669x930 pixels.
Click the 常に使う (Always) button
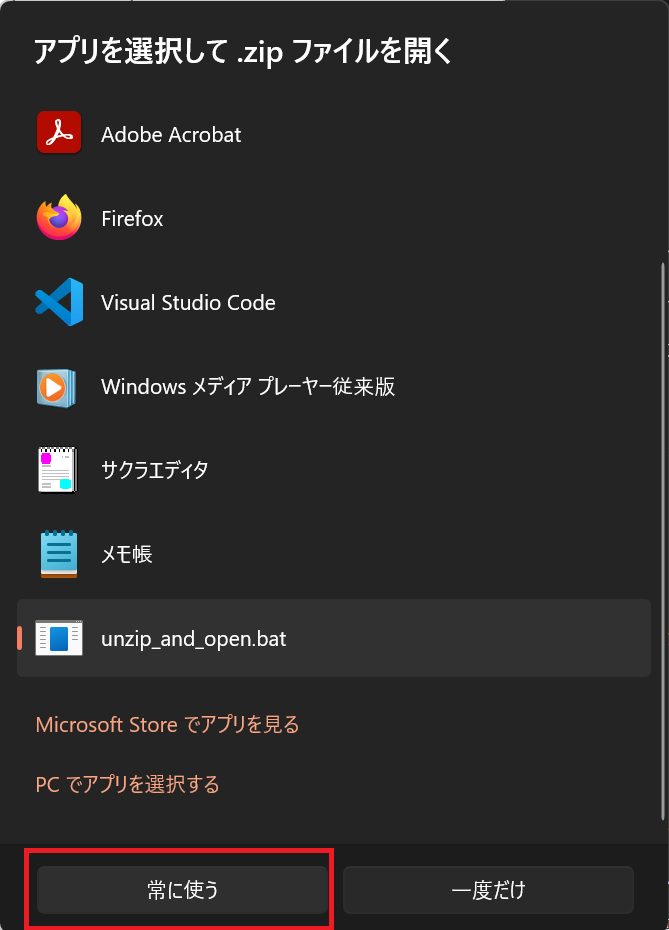click(x=182, y=890)
